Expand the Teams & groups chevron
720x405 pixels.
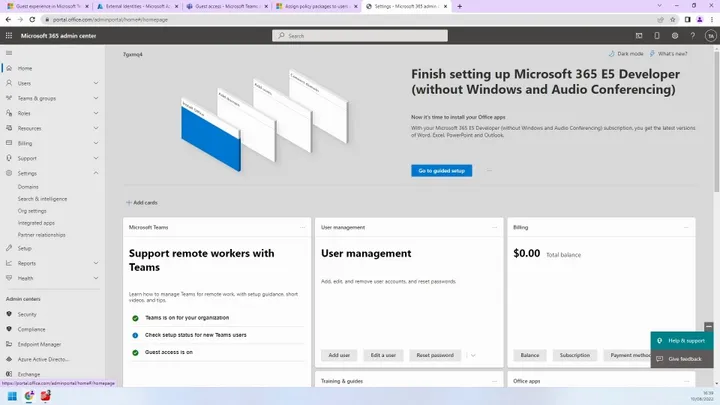coord(96,98)
